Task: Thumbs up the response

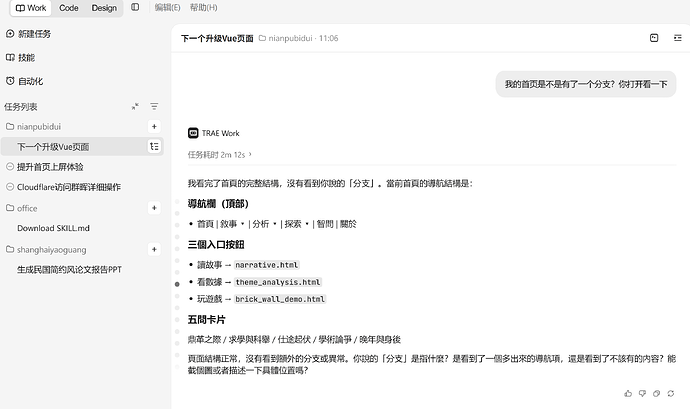Action: 628,393
